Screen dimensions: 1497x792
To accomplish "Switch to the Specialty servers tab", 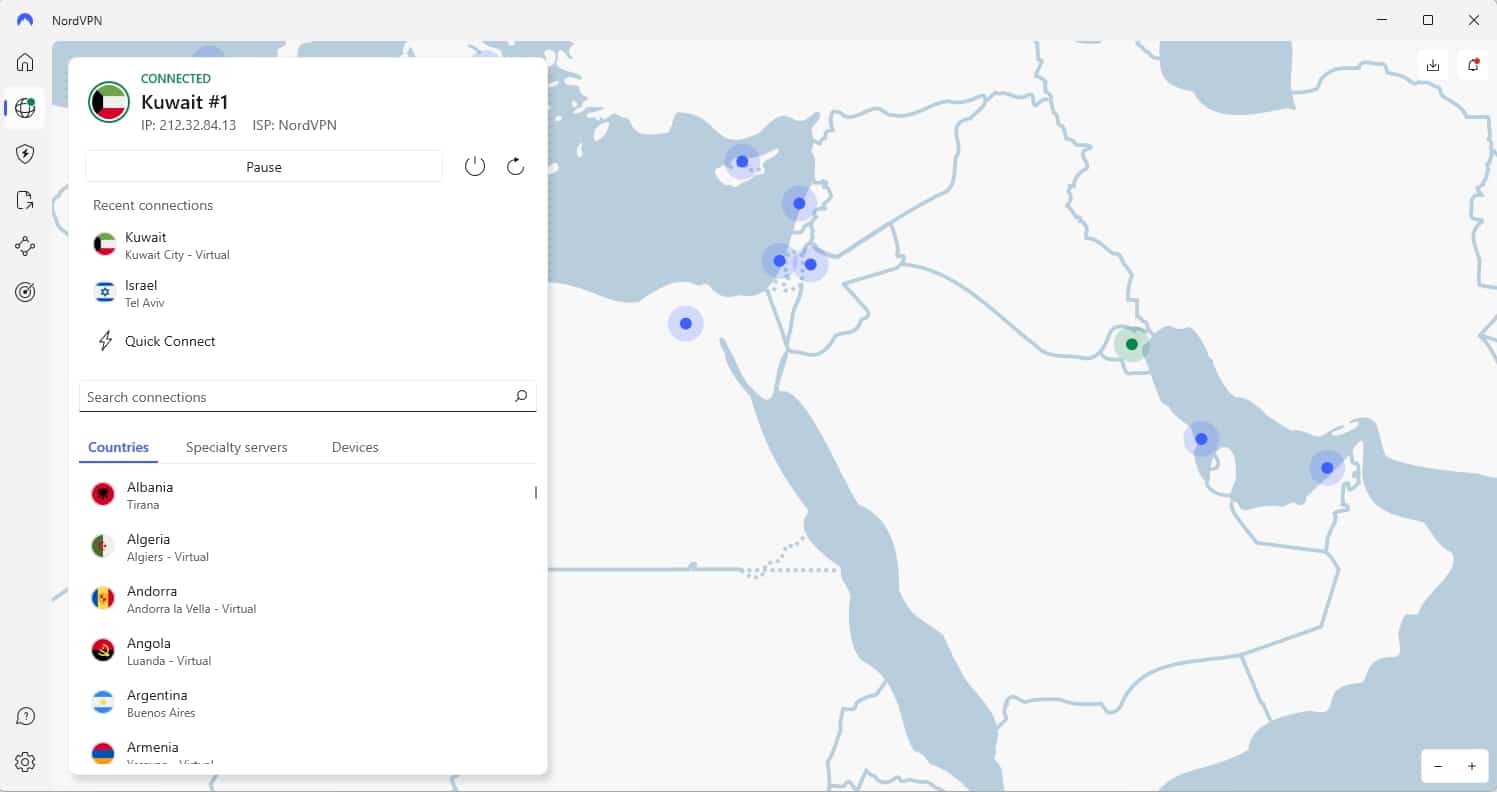I will pyautogui.click(x=237, y=447).
